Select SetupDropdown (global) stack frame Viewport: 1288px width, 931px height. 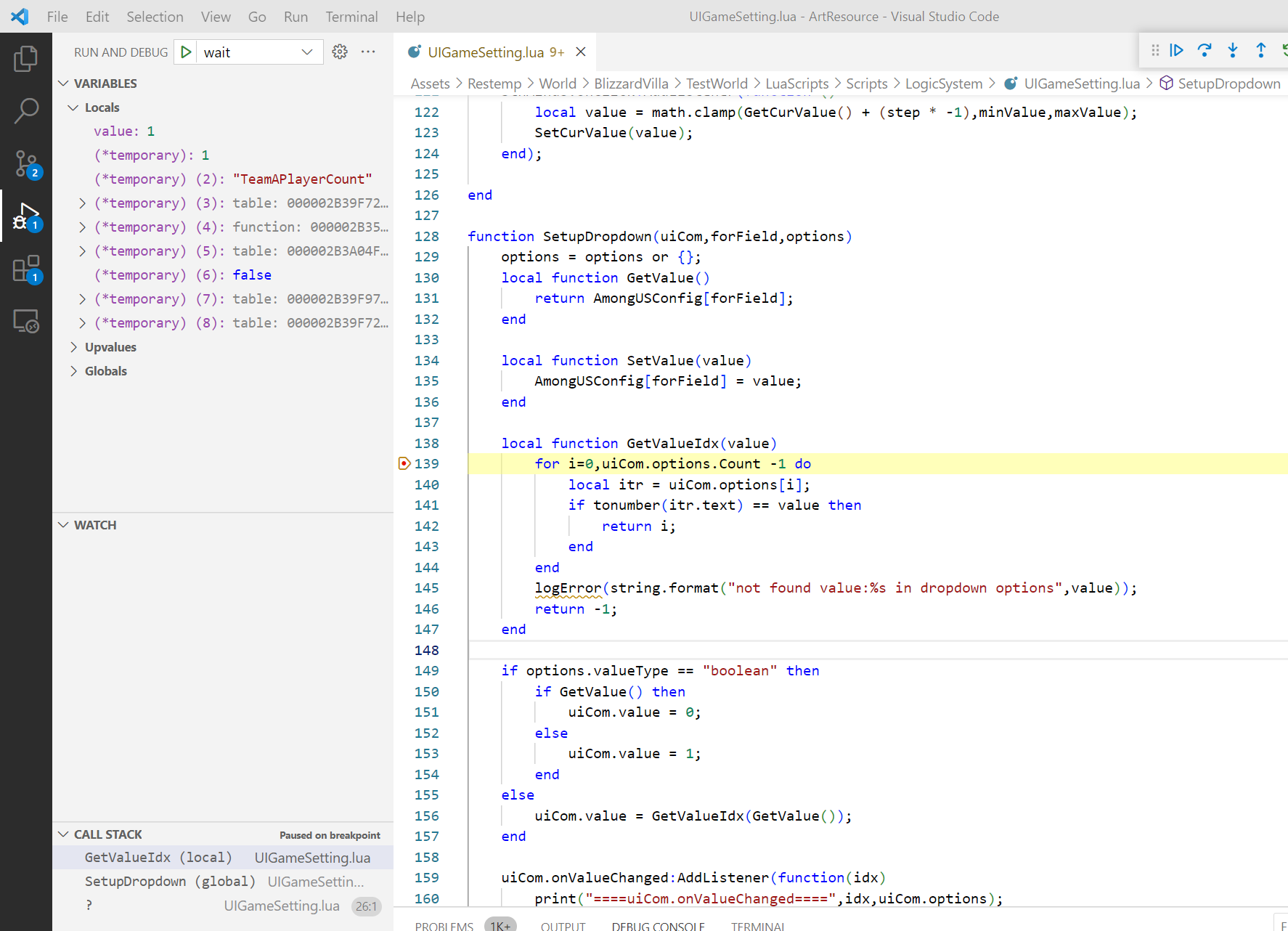coord(223,882)
